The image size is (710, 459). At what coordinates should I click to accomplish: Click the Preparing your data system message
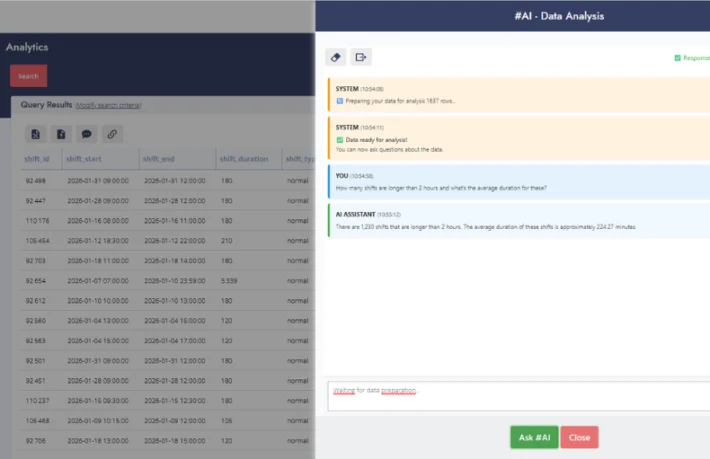(519, 95)
